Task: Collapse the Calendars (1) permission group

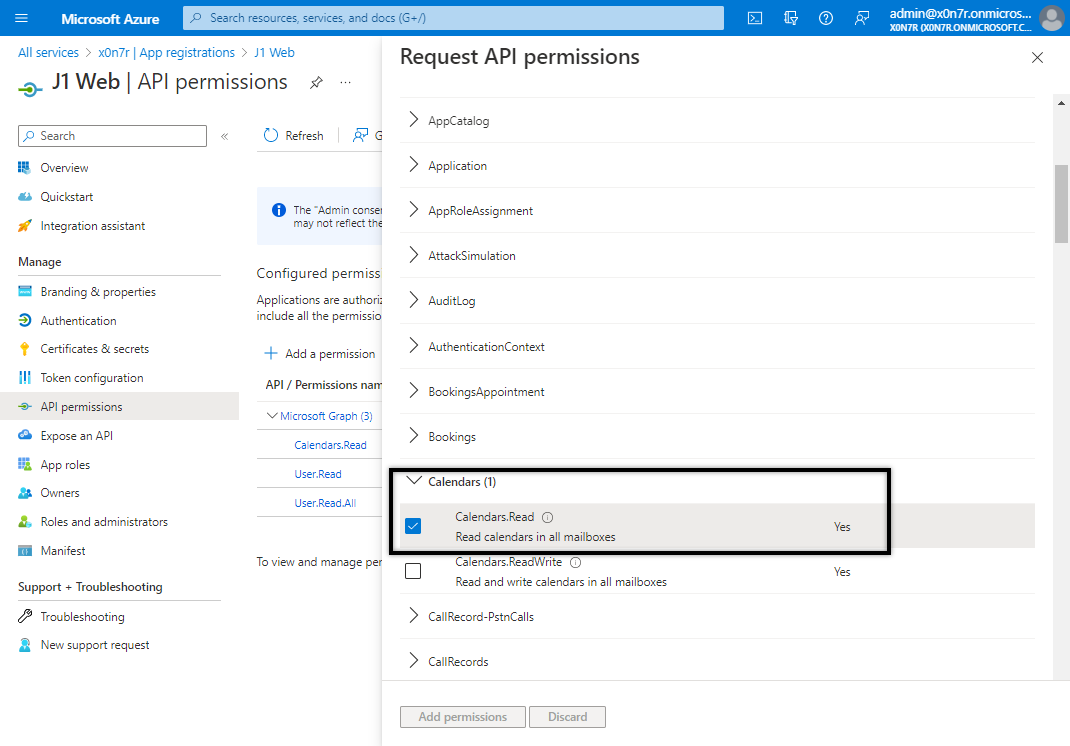Action: (x=414, y=481)
